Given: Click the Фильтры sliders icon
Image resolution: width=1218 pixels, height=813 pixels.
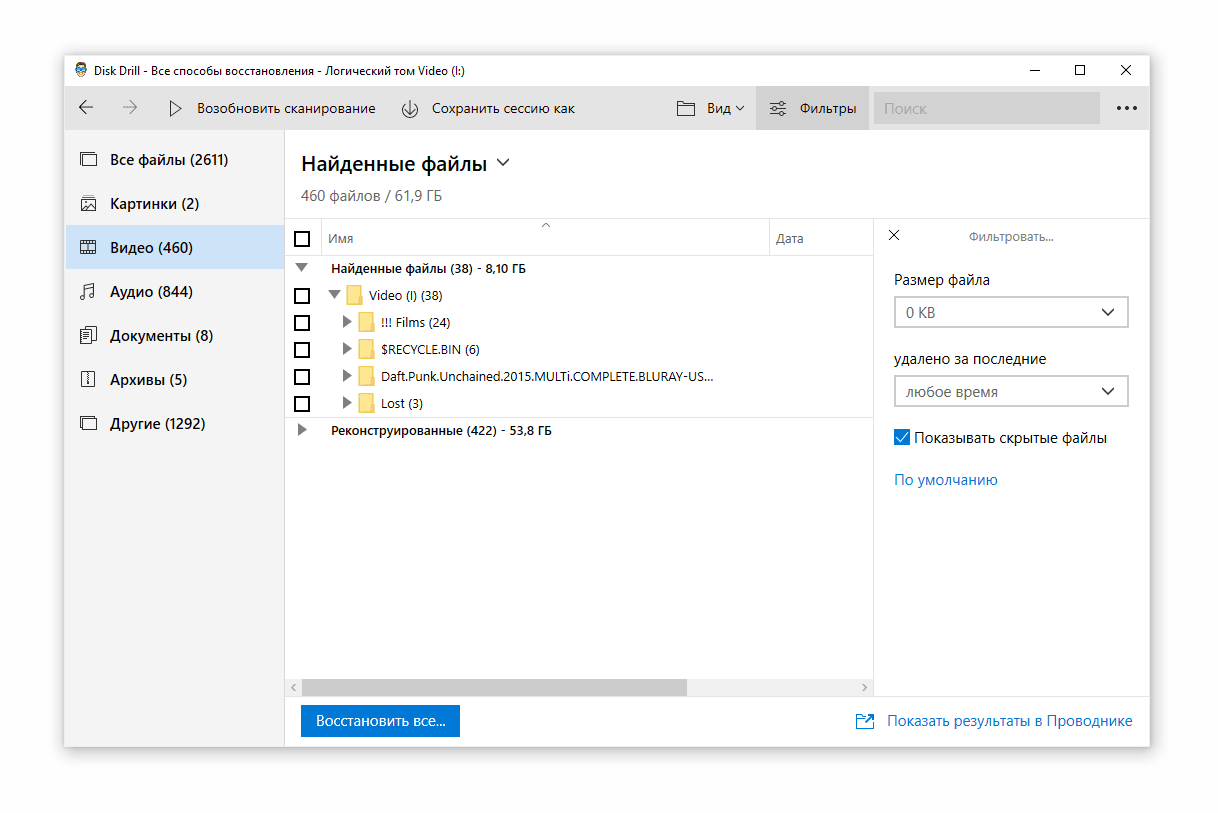Looking at the screenshot, I should [777, 108].
